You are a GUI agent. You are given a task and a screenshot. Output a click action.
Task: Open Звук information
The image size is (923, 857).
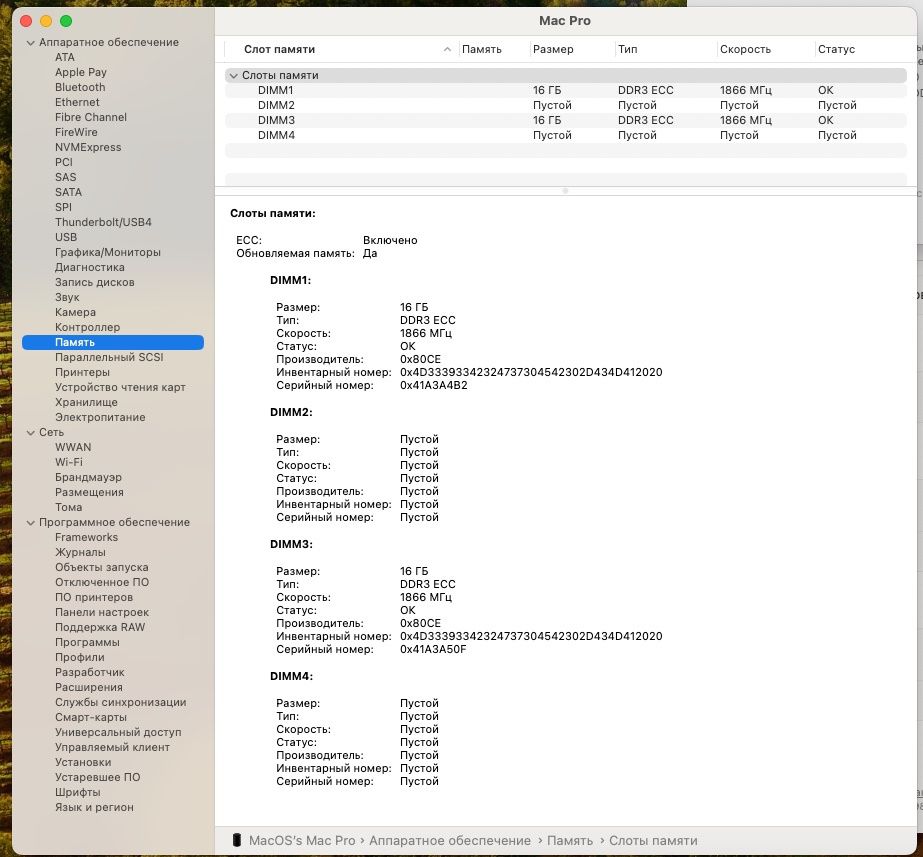pos(67,297)
